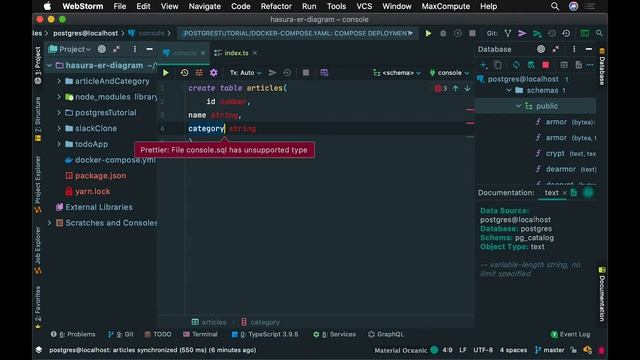Expand the postgresTutorial folder
Screen dimensions: 640x360
[59, 113]
